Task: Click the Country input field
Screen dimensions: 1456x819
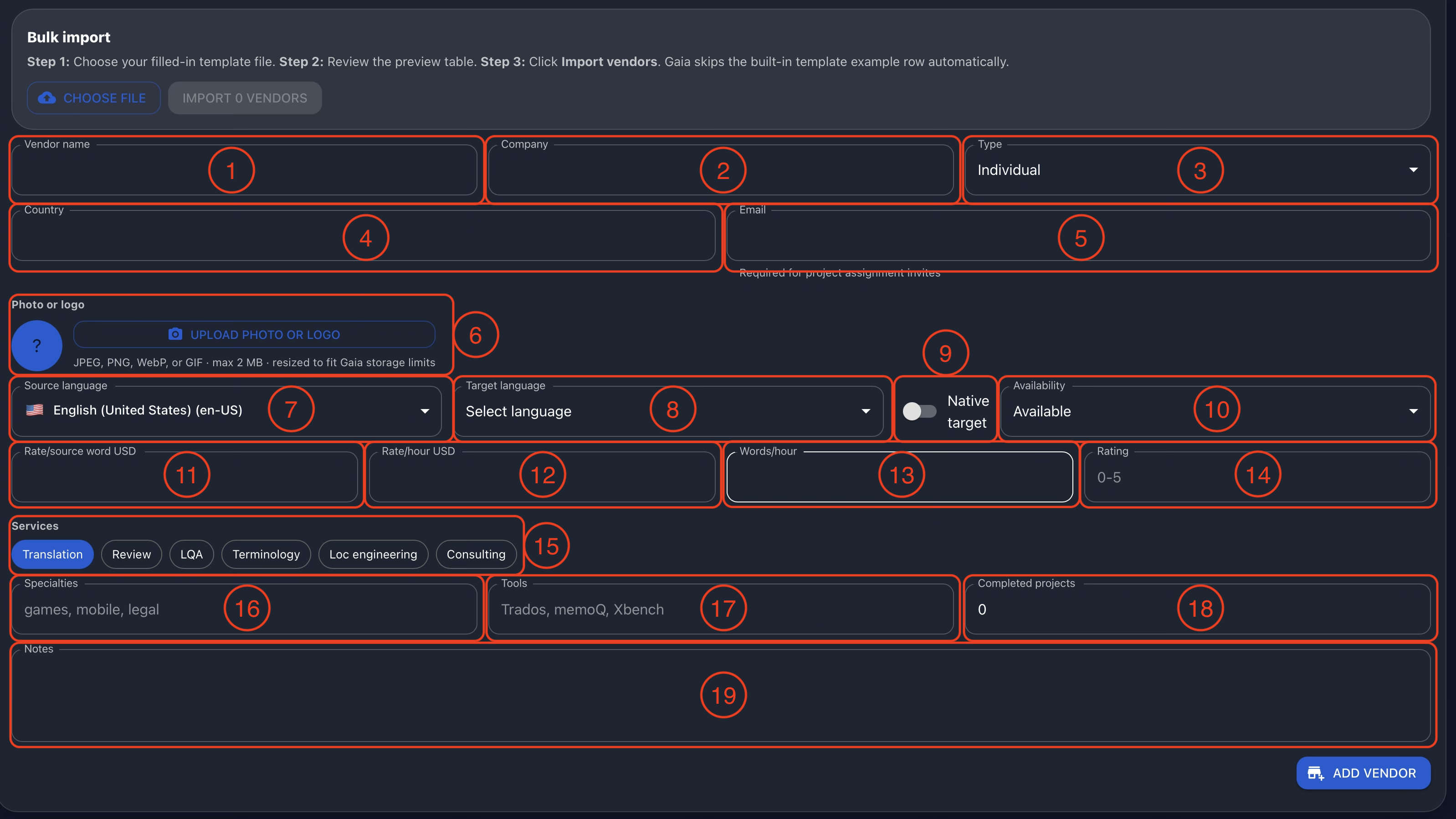Action: (x=364, y=235)
